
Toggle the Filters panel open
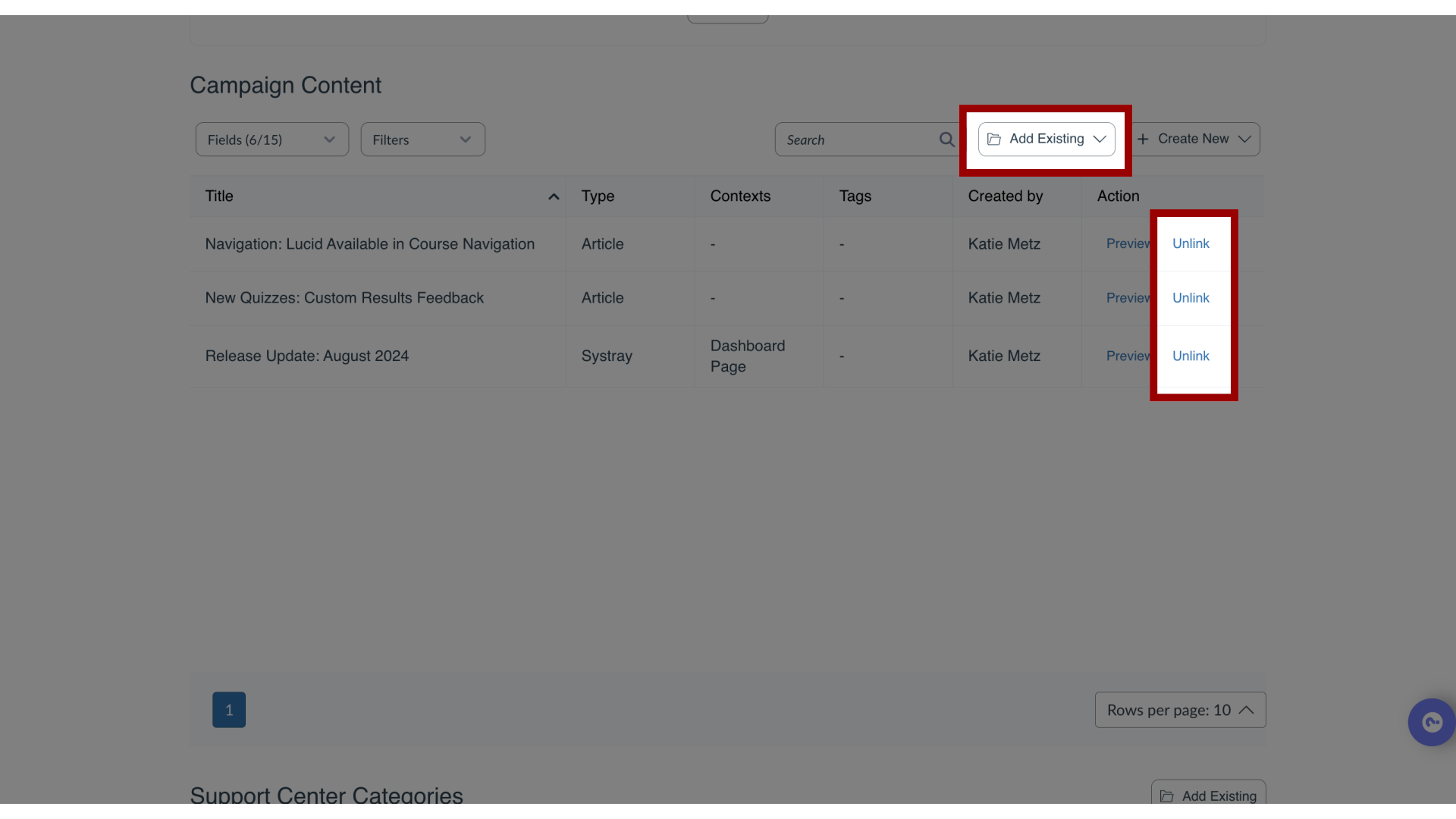click(421, 139)
